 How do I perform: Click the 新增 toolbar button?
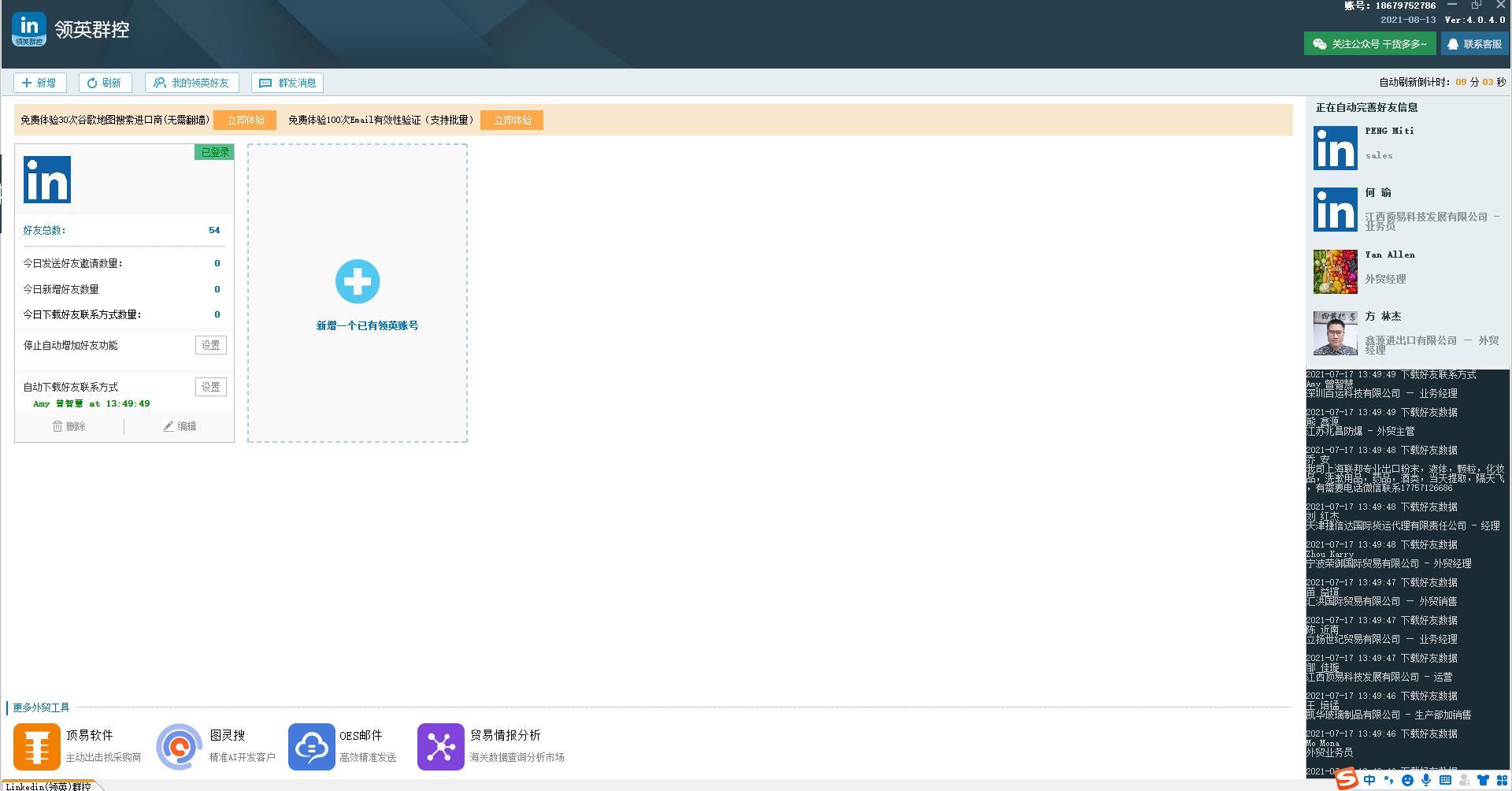click(40, 83)
